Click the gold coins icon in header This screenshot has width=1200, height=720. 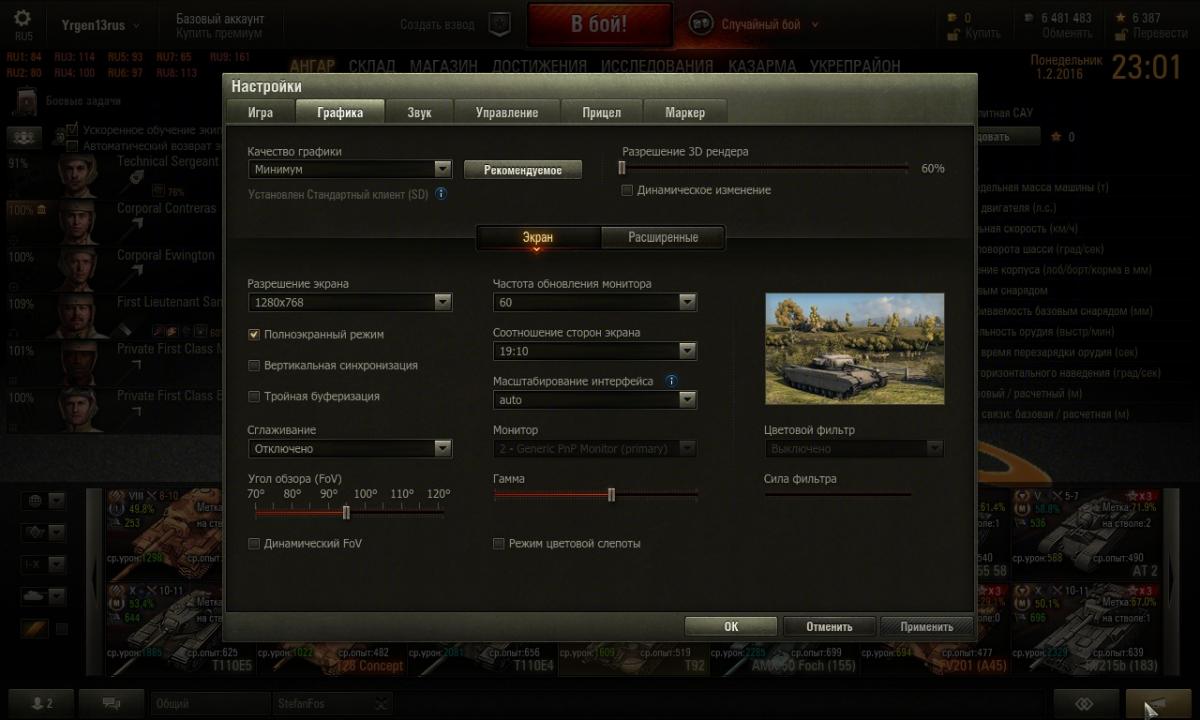(950, 17)
